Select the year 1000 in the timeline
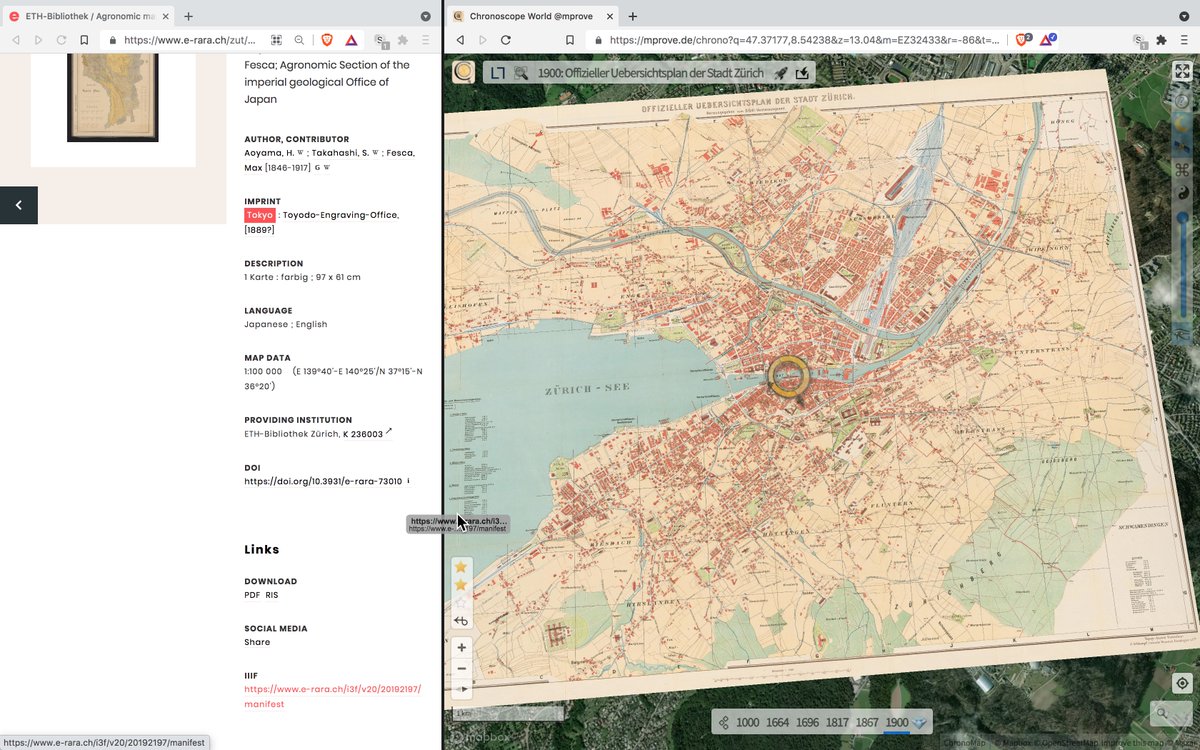This screenshot has width=1200, height=750. [x=748, y=722]
